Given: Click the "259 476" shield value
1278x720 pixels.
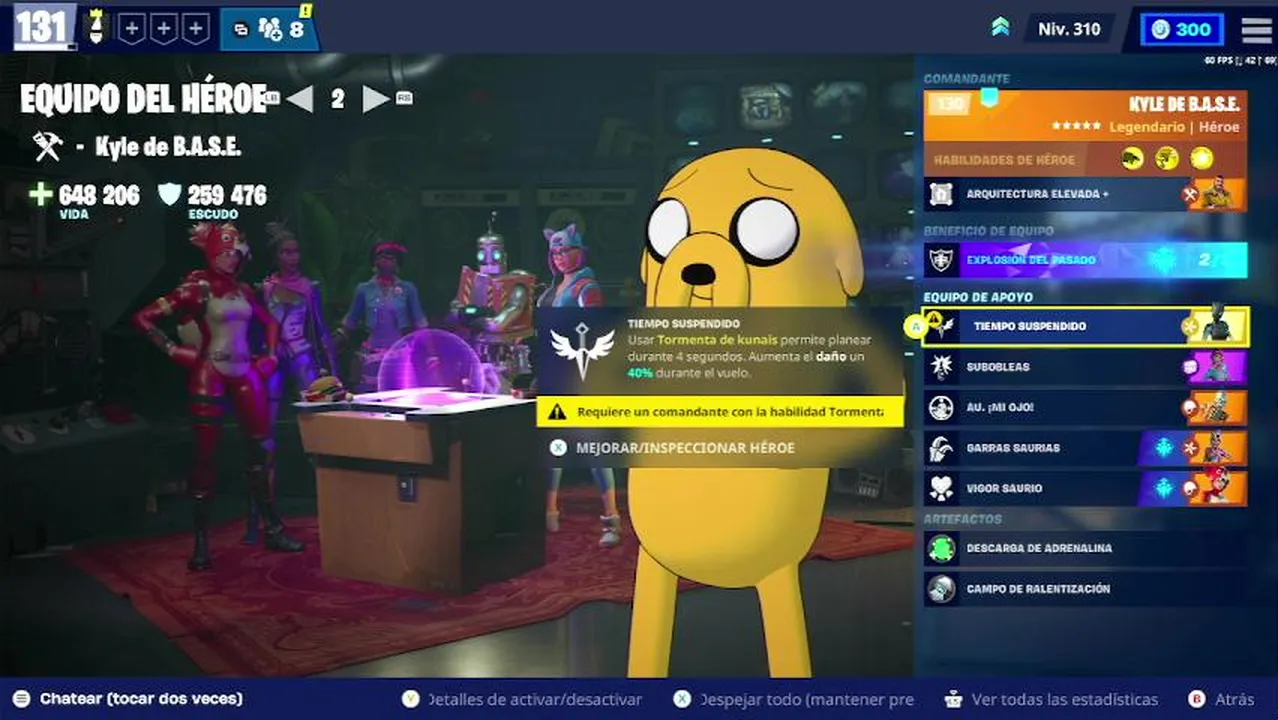Looking at the screenshot, I should [227, 194].
